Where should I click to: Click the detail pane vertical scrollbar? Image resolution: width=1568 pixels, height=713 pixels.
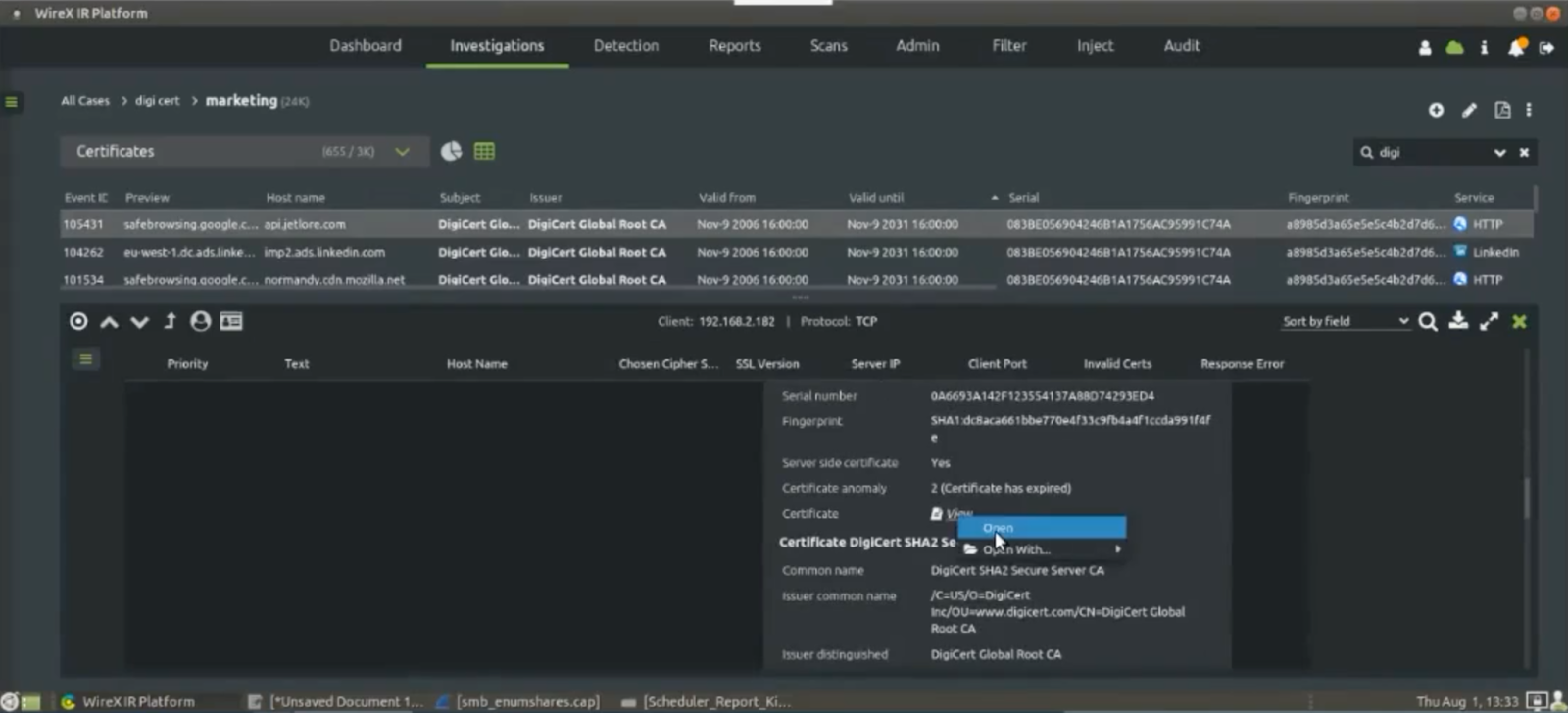pos(1526,499)
